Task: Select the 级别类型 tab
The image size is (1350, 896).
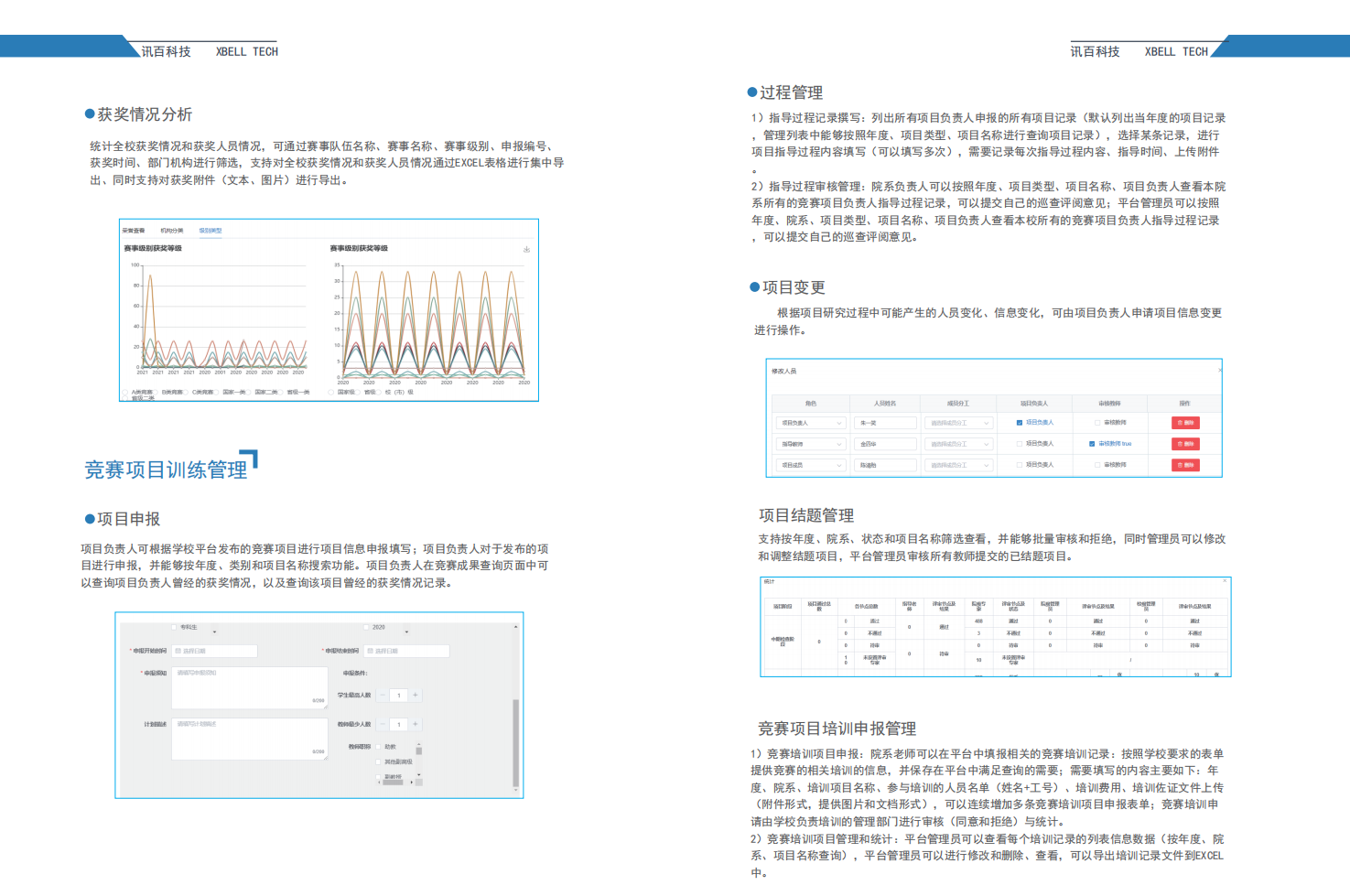Action: (x=211, y=231)
